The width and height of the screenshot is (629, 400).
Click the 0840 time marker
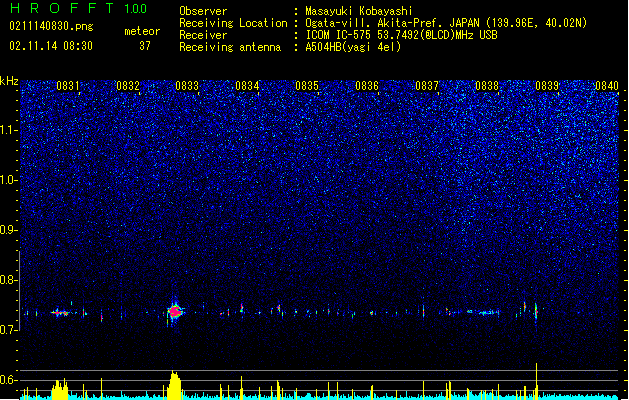(607, 86)
